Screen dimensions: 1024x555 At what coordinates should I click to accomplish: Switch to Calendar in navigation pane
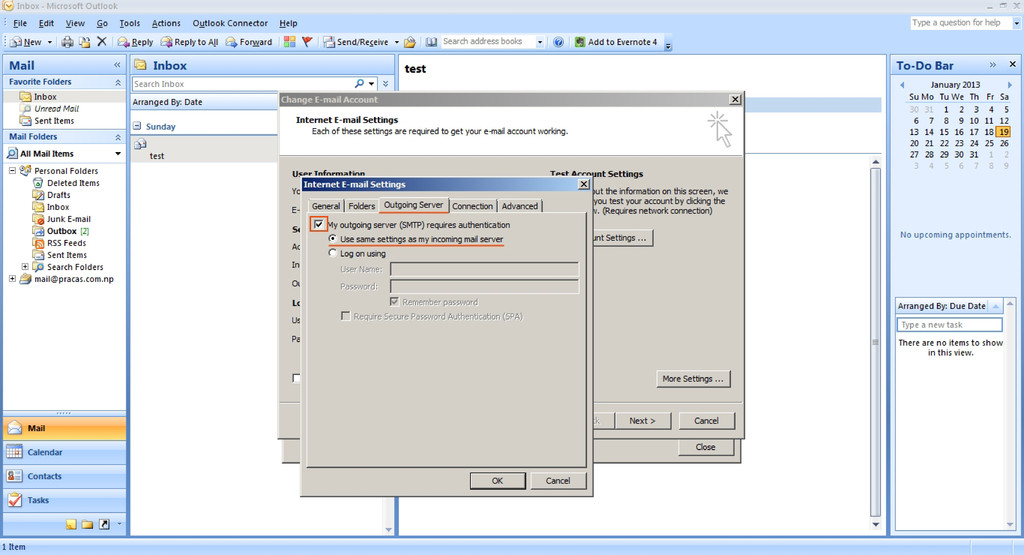[x=65, y=452]
